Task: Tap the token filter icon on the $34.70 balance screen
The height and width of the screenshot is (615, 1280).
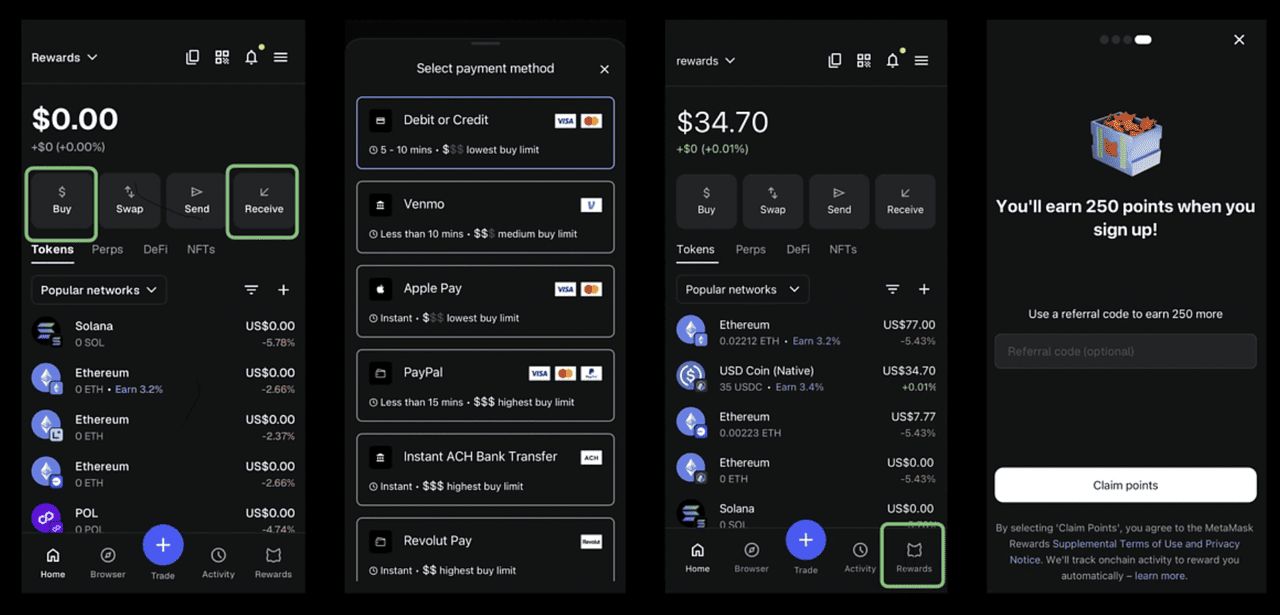Action: [x=892, y=289]
